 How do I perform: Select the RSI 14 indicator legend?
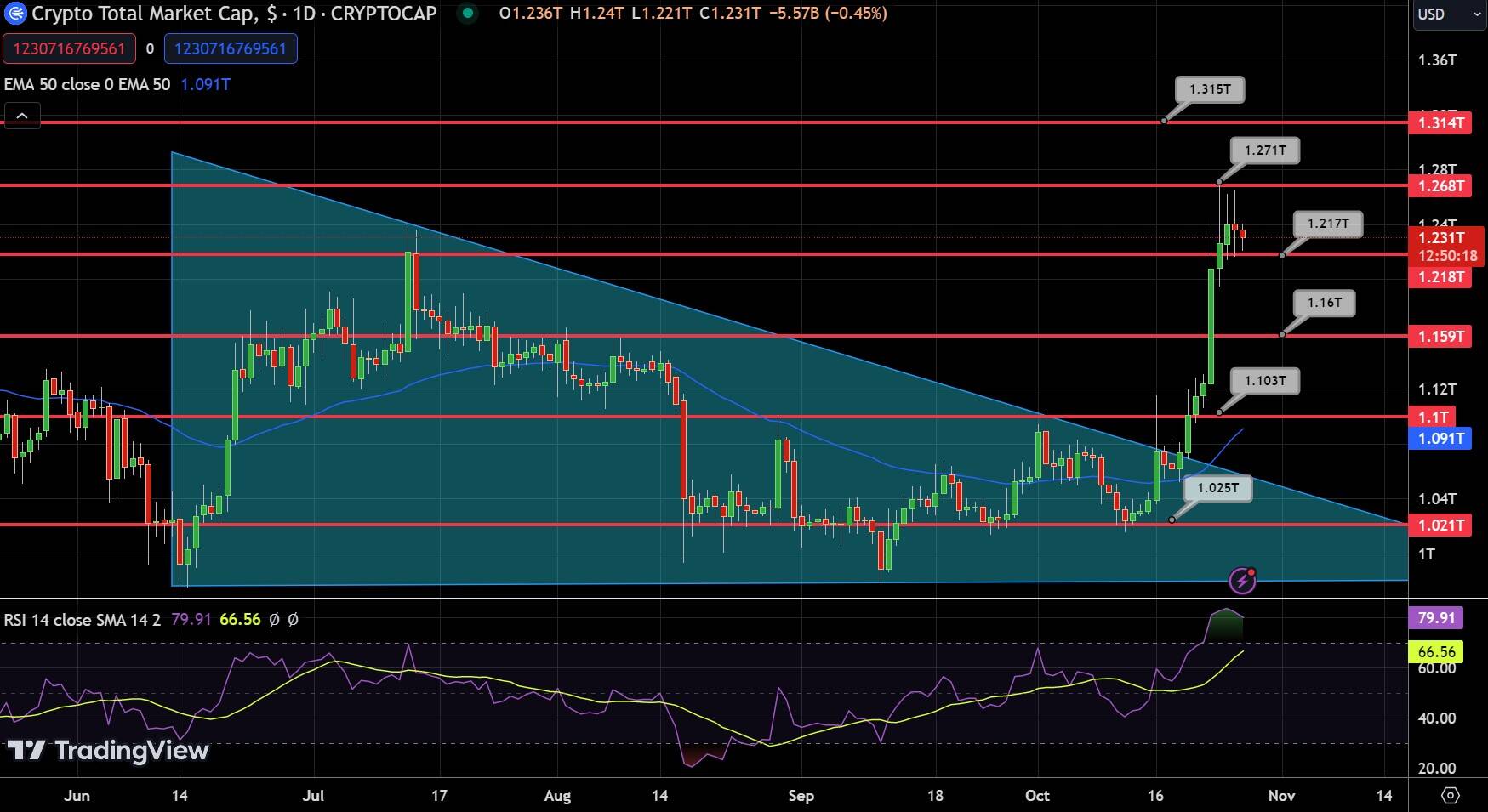pos(83,620)
